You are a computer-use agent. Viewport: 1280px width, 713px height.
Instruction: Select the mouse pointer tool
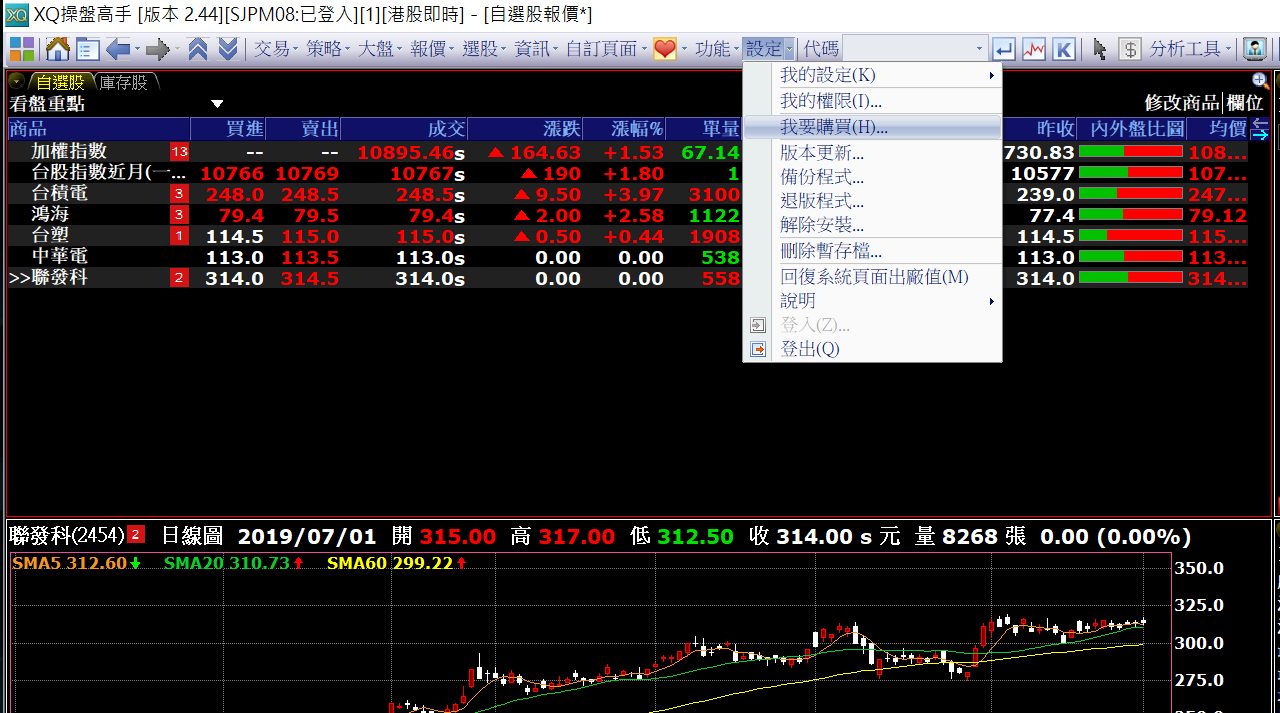[1100, 49]
